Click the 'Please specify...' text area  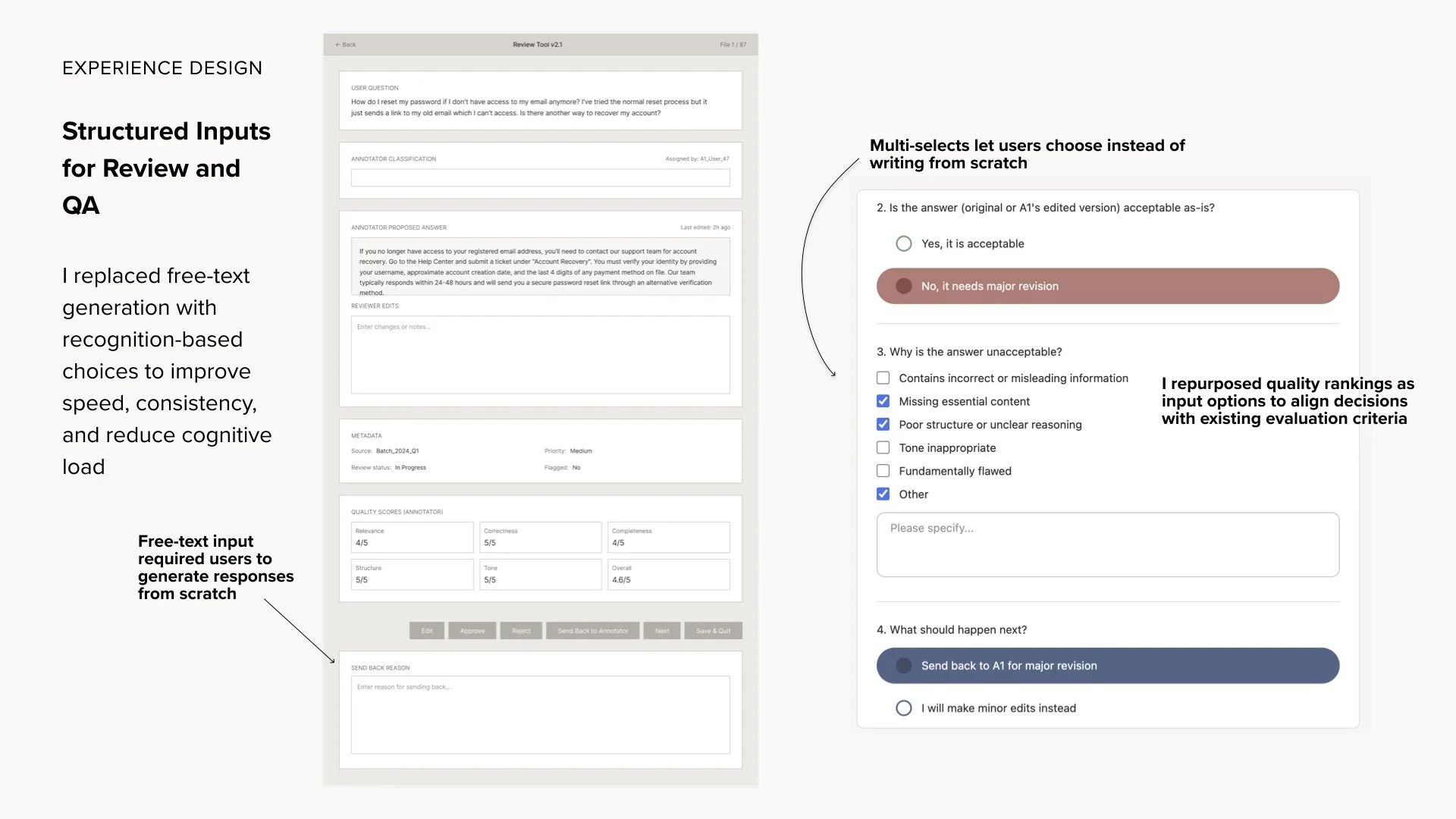[x=1107, y=544]
